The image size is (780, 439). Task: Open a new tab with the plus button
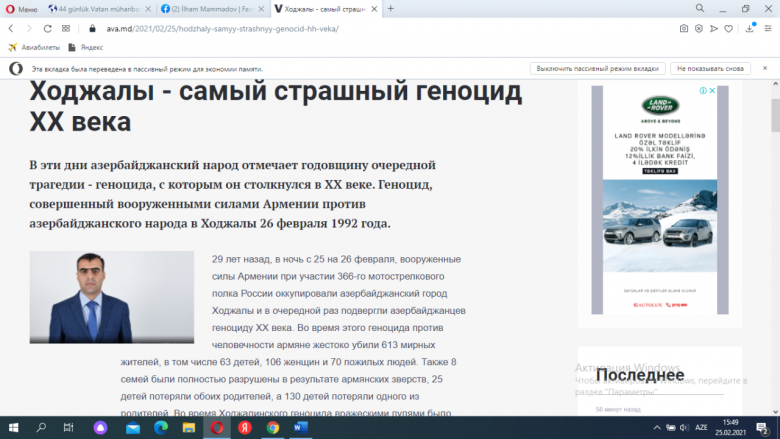point(390,8)
